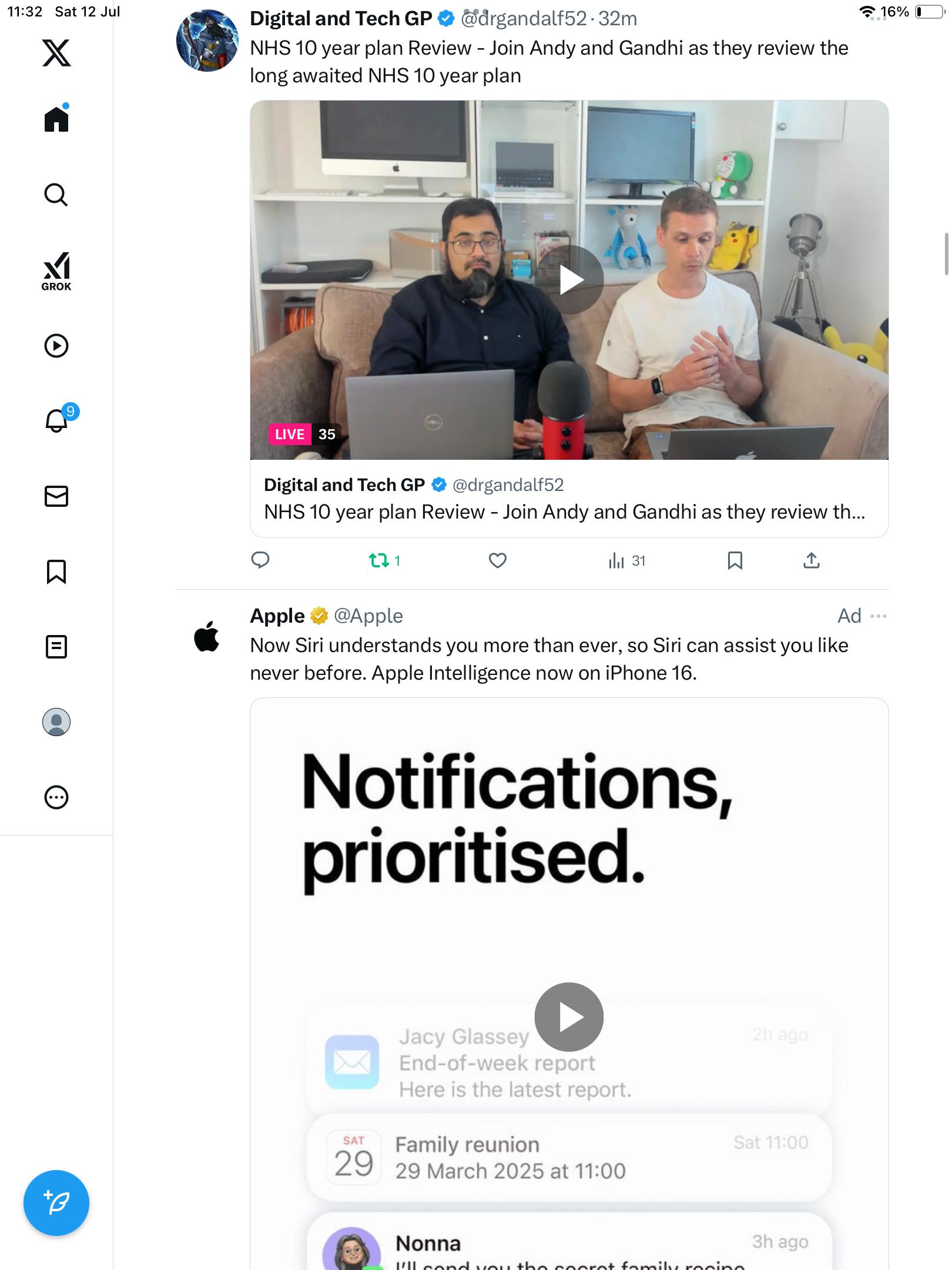Open the three-dot menu on Apple ad
This screenshot has width=952, height=1270.
(879, 616)
